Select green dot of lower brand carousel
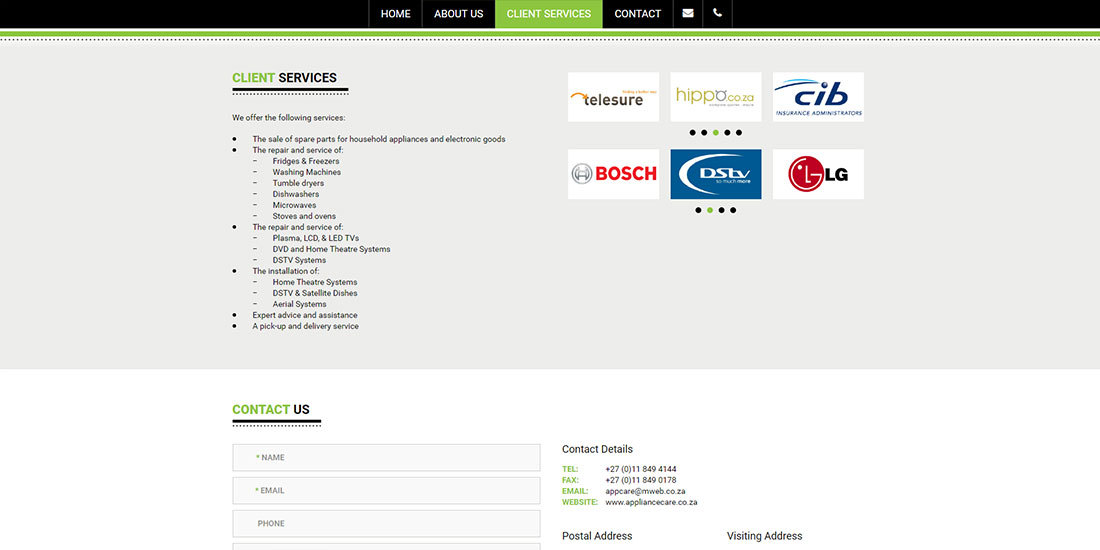1100x550 pixels. pos(710,210)
